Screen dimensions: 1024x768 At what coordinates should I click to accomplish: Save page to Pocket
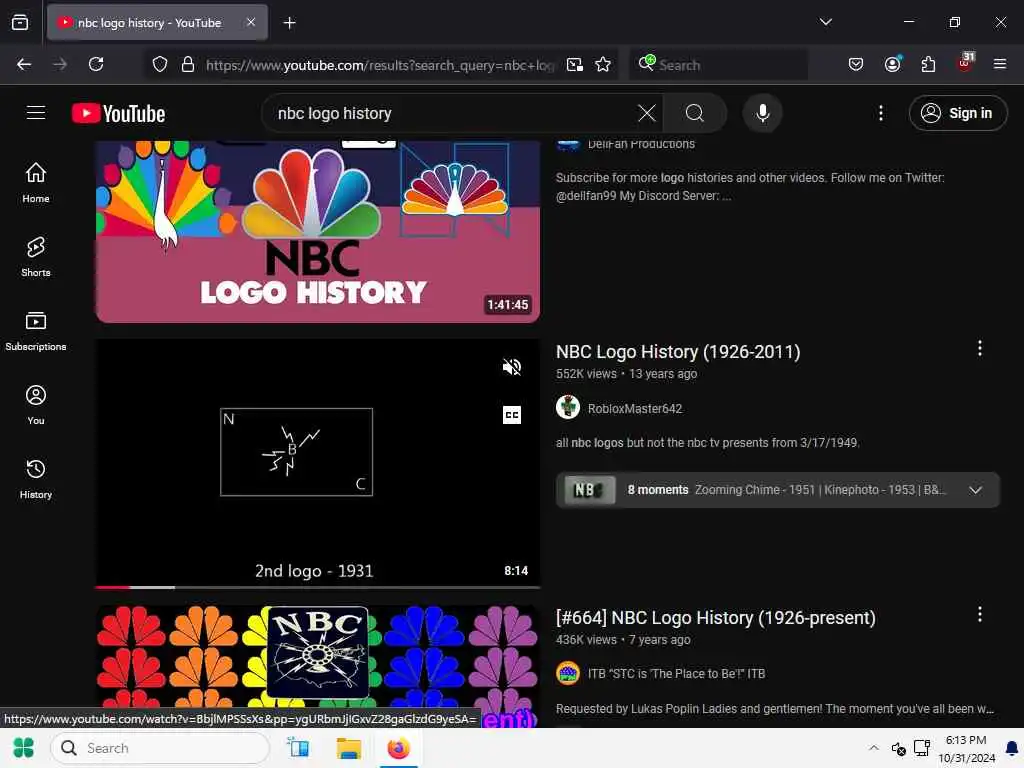click(x=856, y=64)
